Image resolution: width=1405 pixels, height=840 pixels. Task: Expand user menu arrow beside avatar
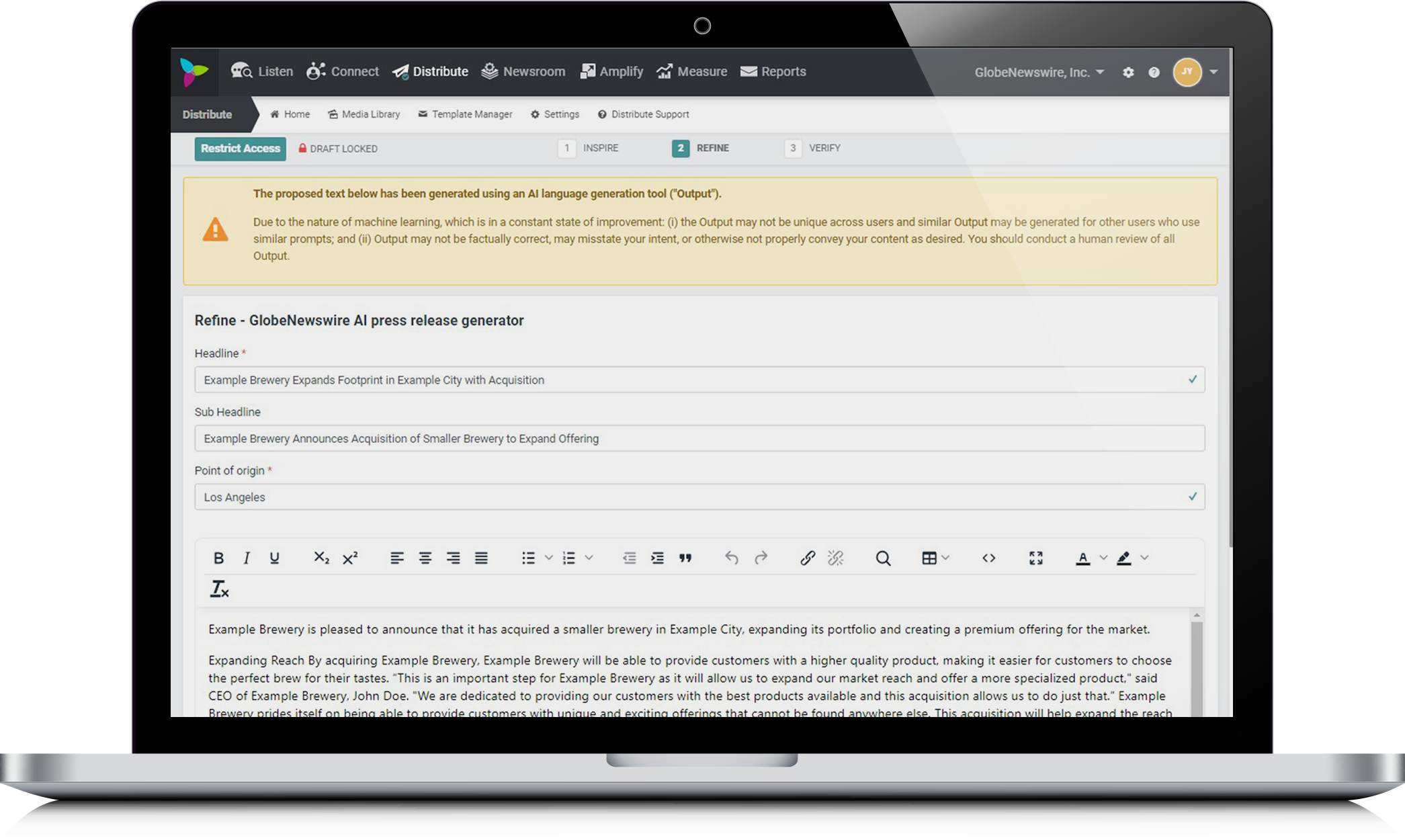(1214, 72)
